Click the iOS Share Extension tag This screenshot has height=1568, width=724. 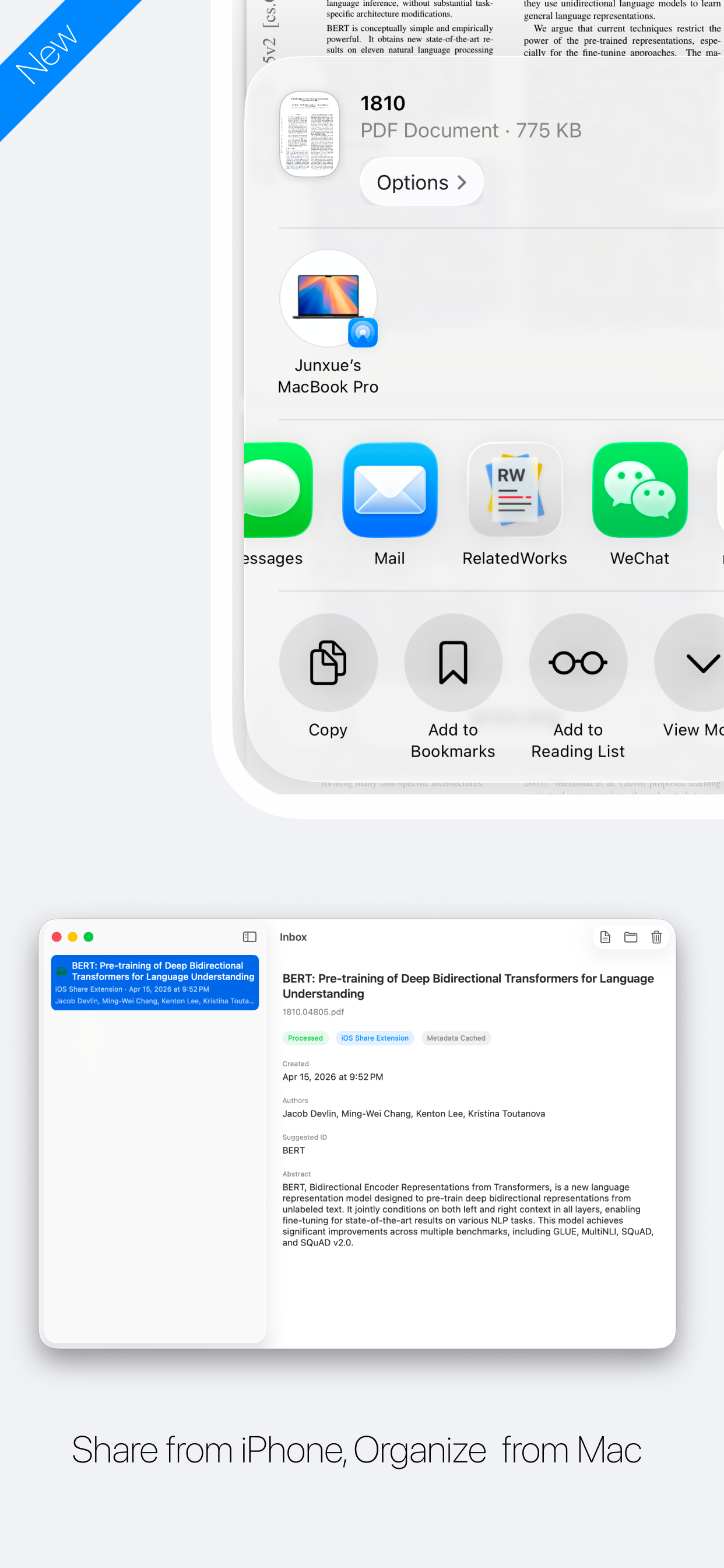pyautogui.click(x=375, y=1038)
